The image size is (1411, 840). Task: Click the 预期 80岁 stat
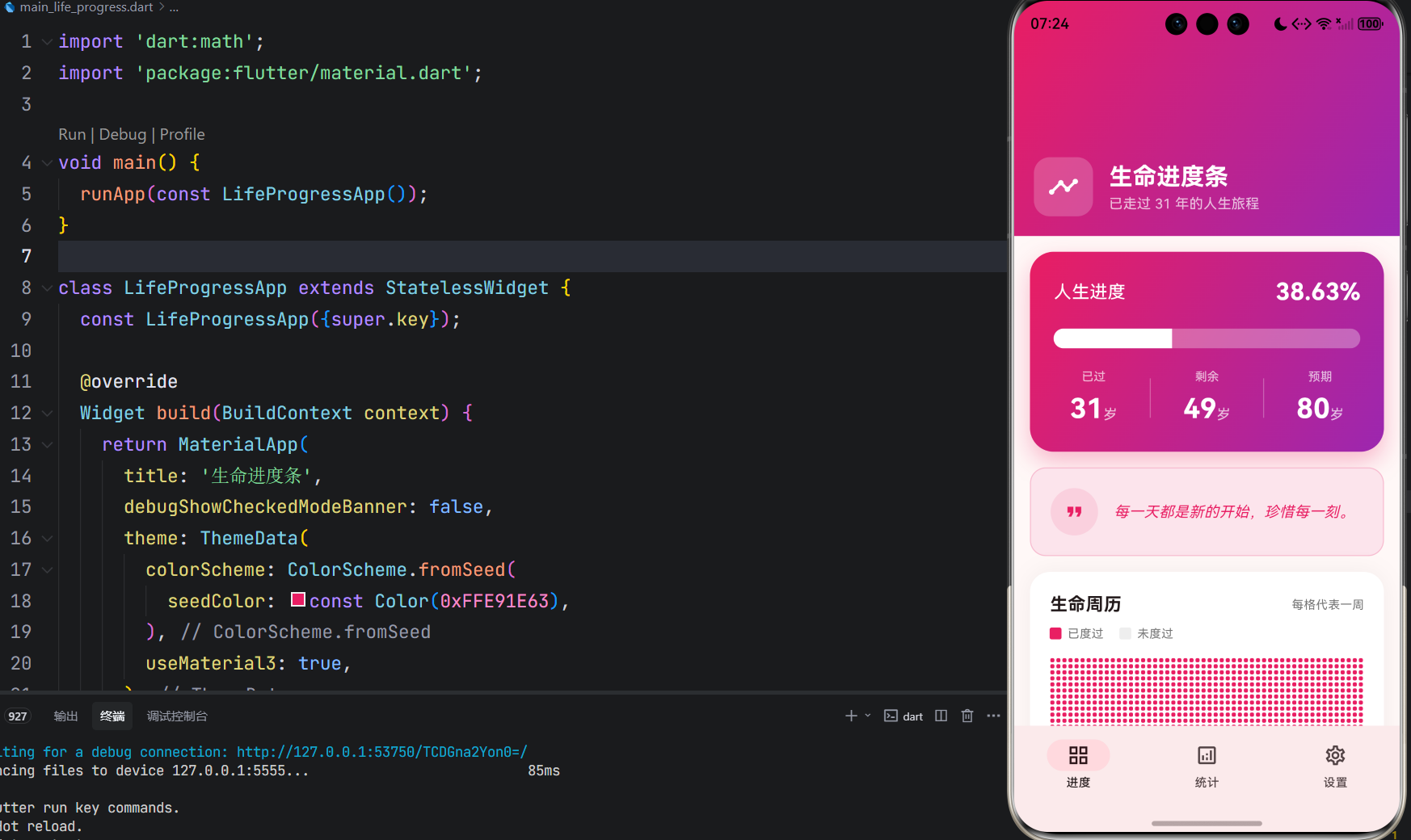(x=1320, y=397)
